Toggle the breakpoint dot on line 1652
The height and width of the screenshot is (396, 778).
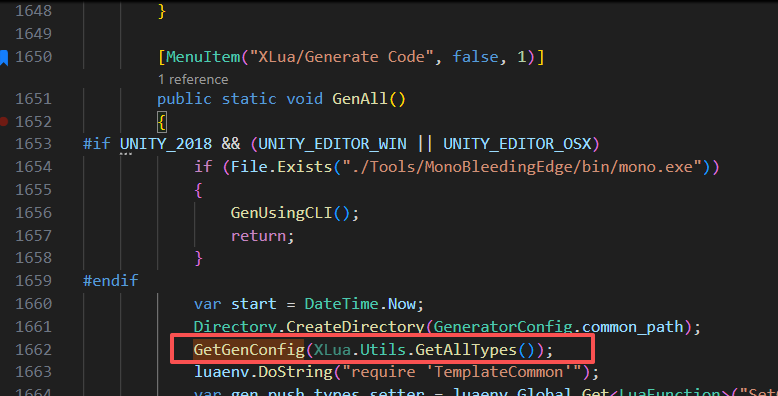click(3, 122)
